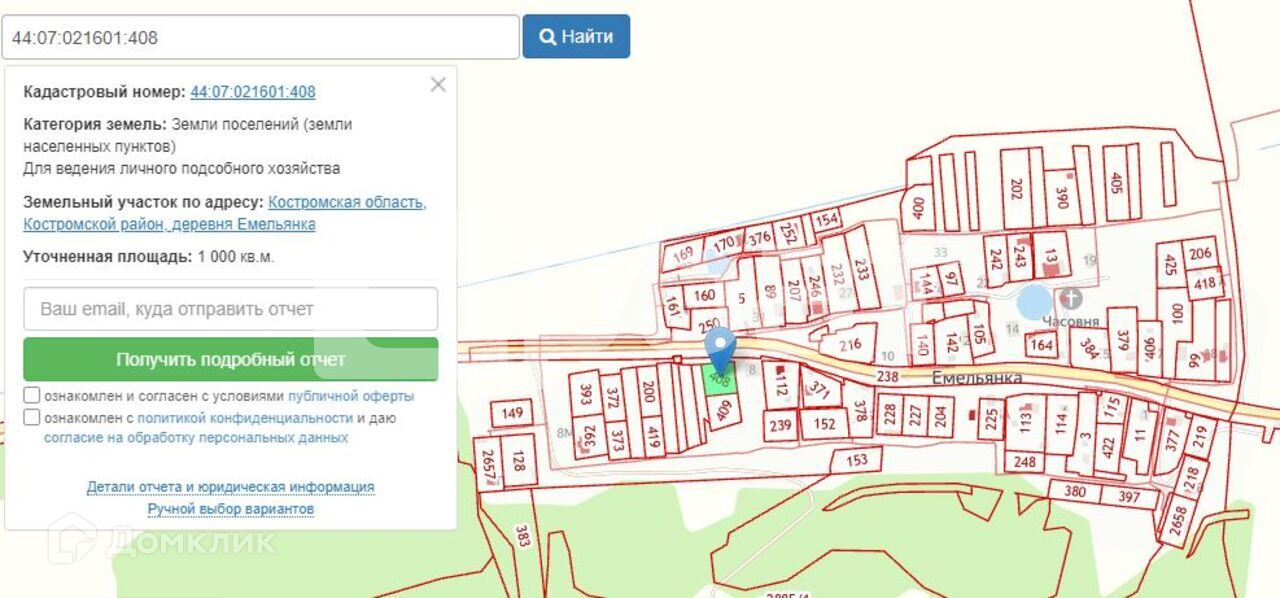Click the Часовня map label
Viewport: 1280px width, 598px height.
point(1071,321)
